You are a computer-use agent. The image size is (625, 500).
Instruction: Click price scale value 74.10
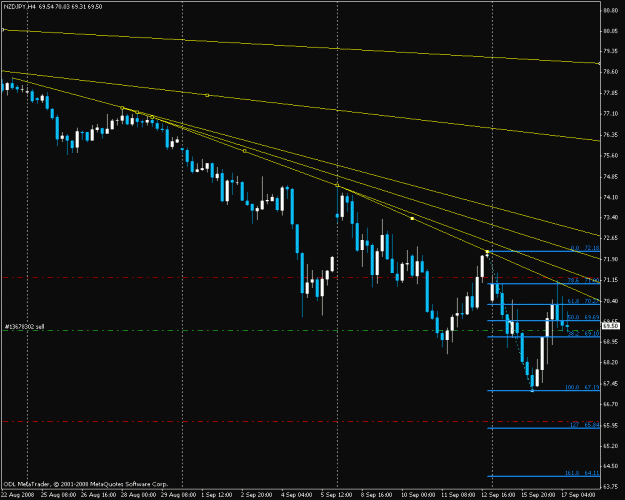[611, 197]
